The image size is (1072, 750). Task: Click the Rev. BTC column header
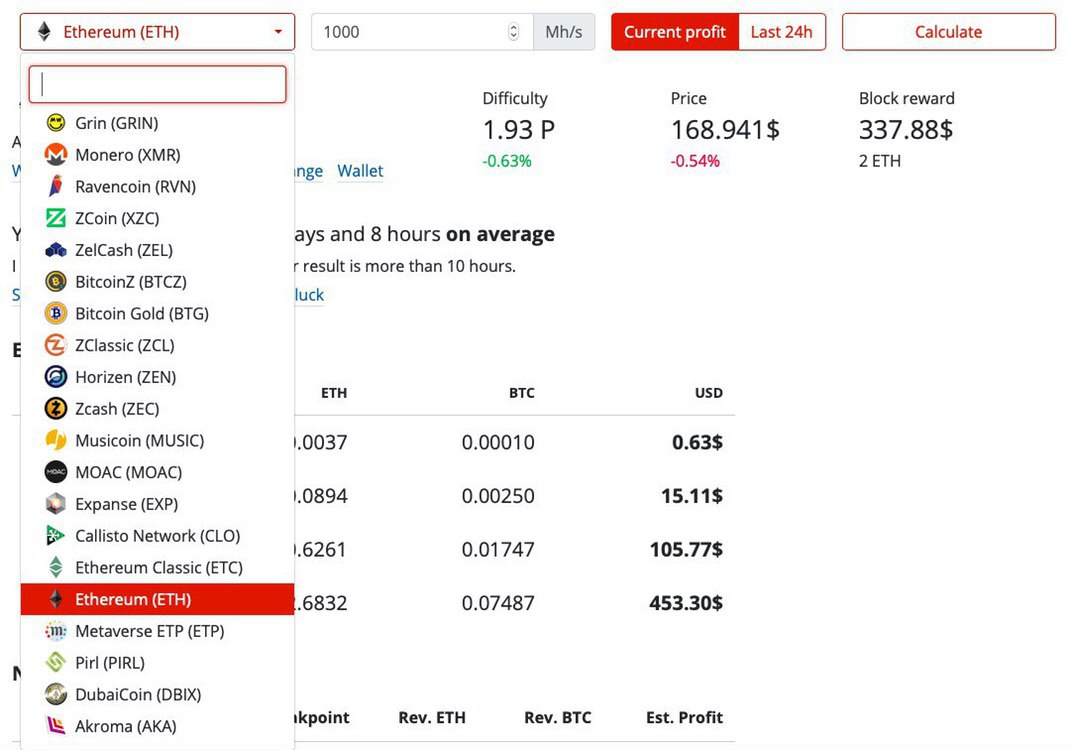(558, 717)
